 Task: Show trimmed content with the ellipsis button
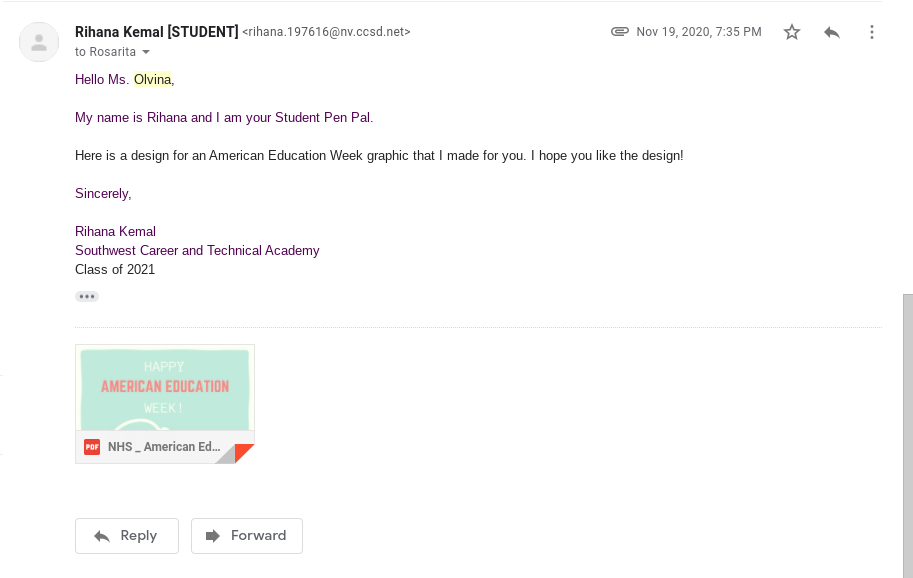pos(87,296)
